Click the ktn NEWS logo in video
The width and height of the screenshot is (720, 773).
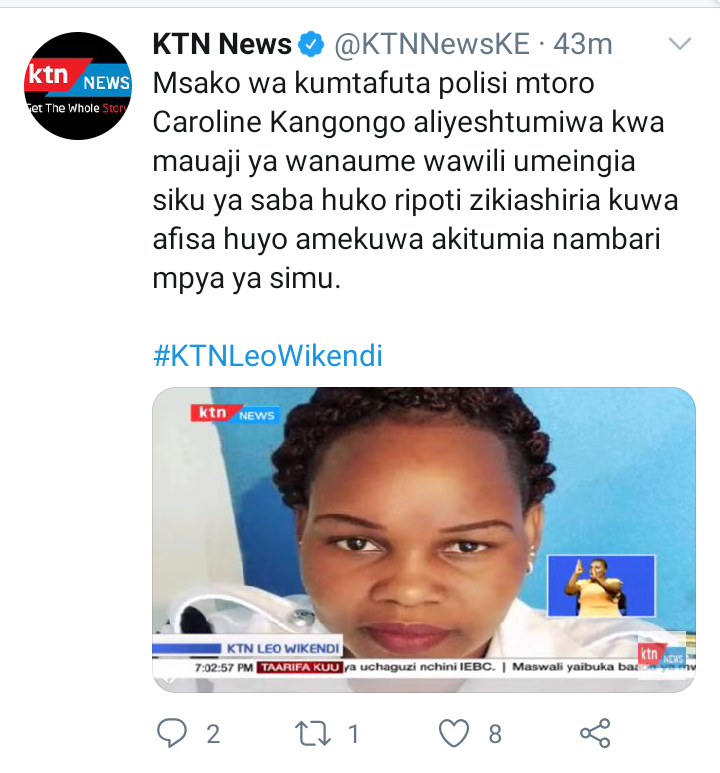tap(235, 413)
